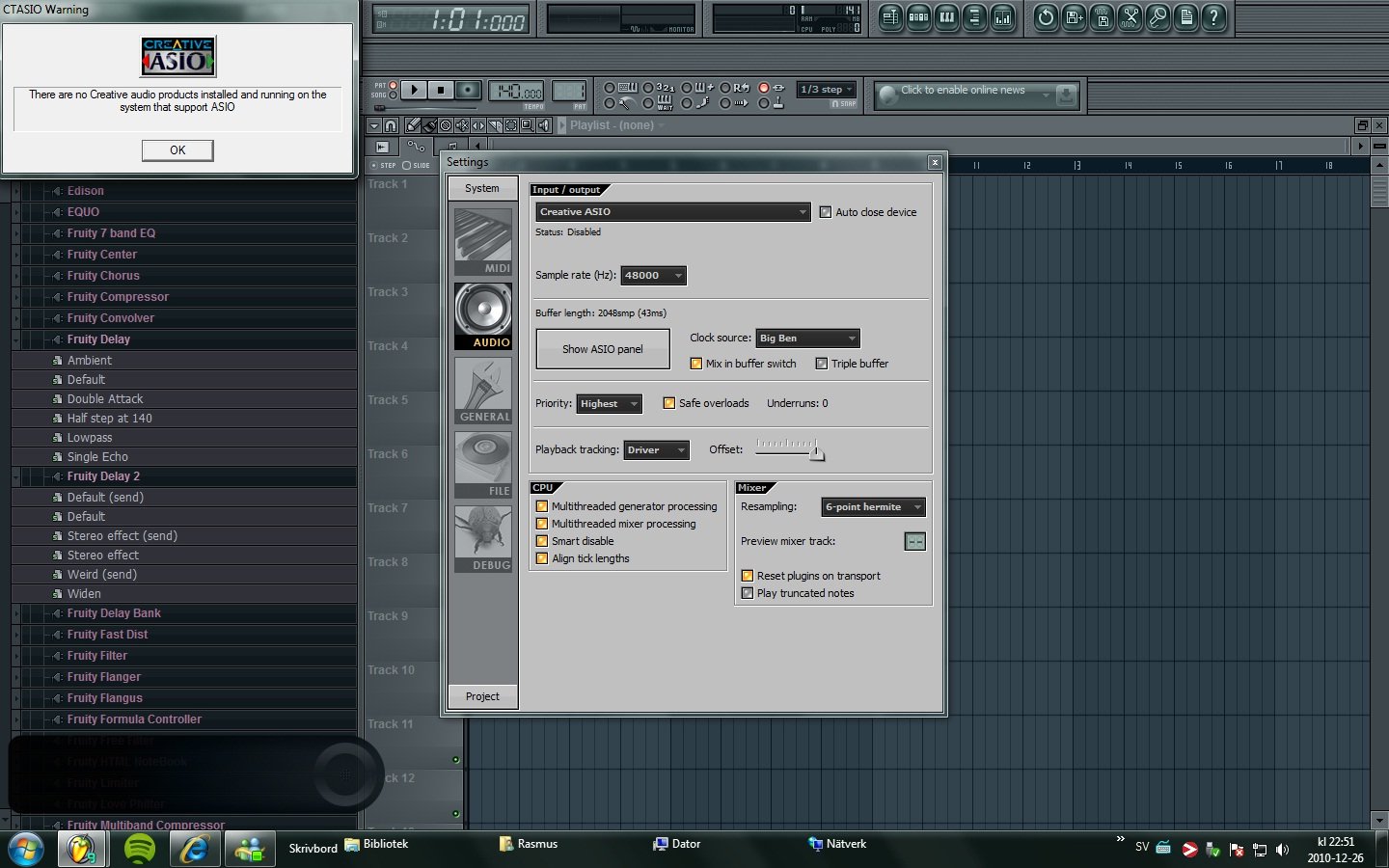Image resolution: width=1389 pixels, height=868 pixels.
Task: Toggle Mix in buffer switch checkbox
Action: (696, 364)
